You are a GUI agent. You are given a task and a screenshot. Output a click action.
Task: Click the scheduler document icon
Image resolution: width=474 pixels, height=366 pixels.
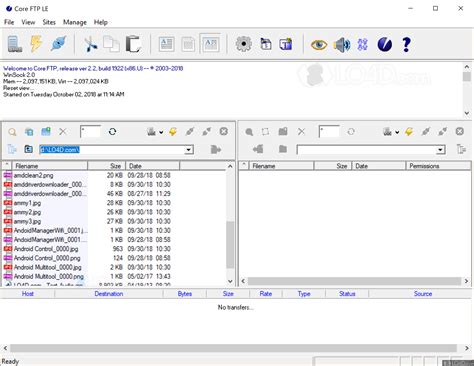click(266, 44)
